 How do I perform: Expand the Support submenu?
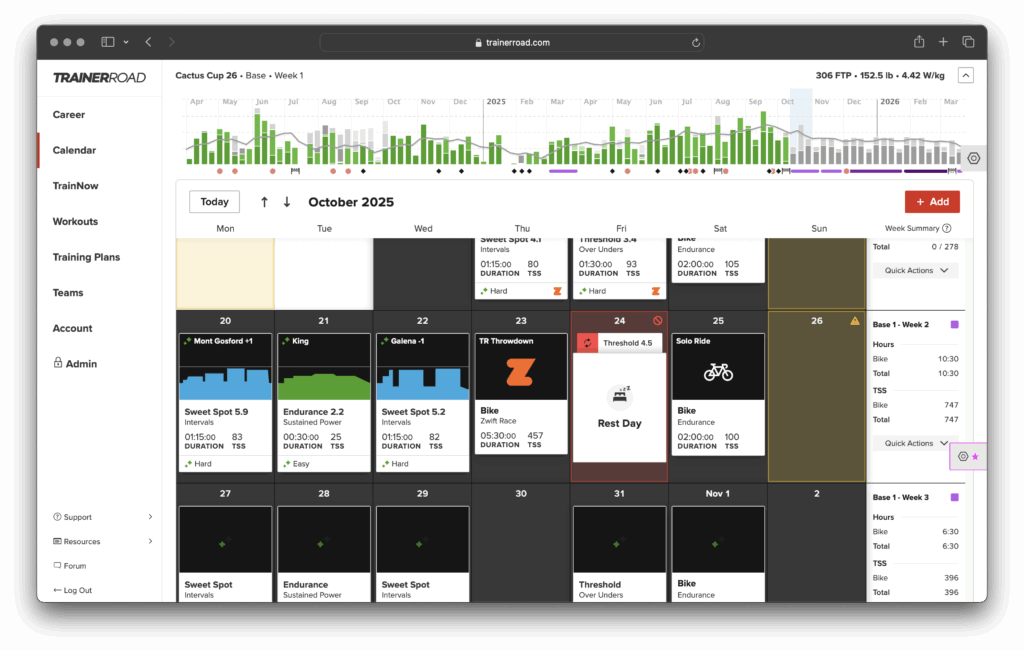[x=150, y=517]
